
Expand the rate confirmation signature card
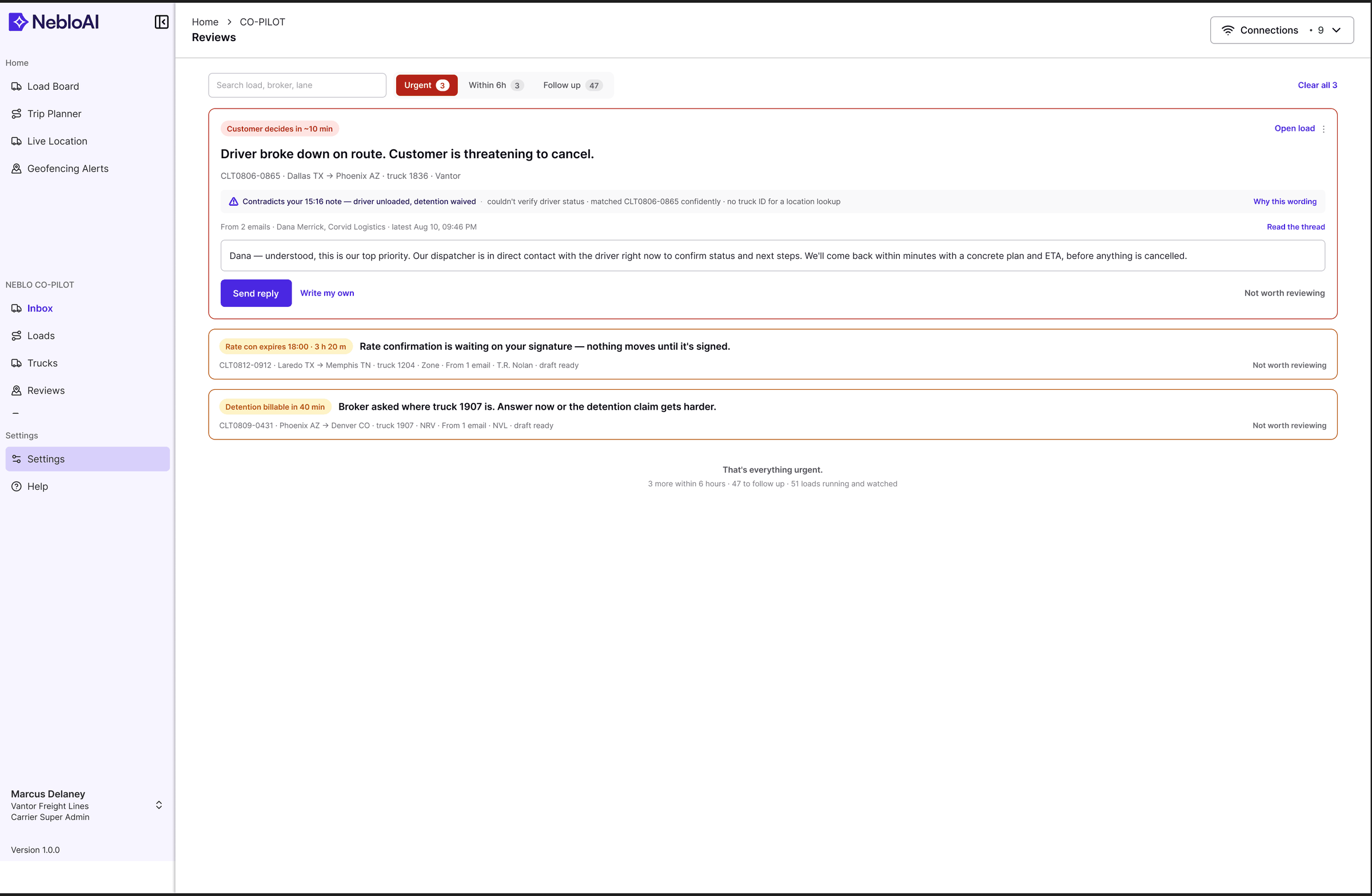pos(772,354)
